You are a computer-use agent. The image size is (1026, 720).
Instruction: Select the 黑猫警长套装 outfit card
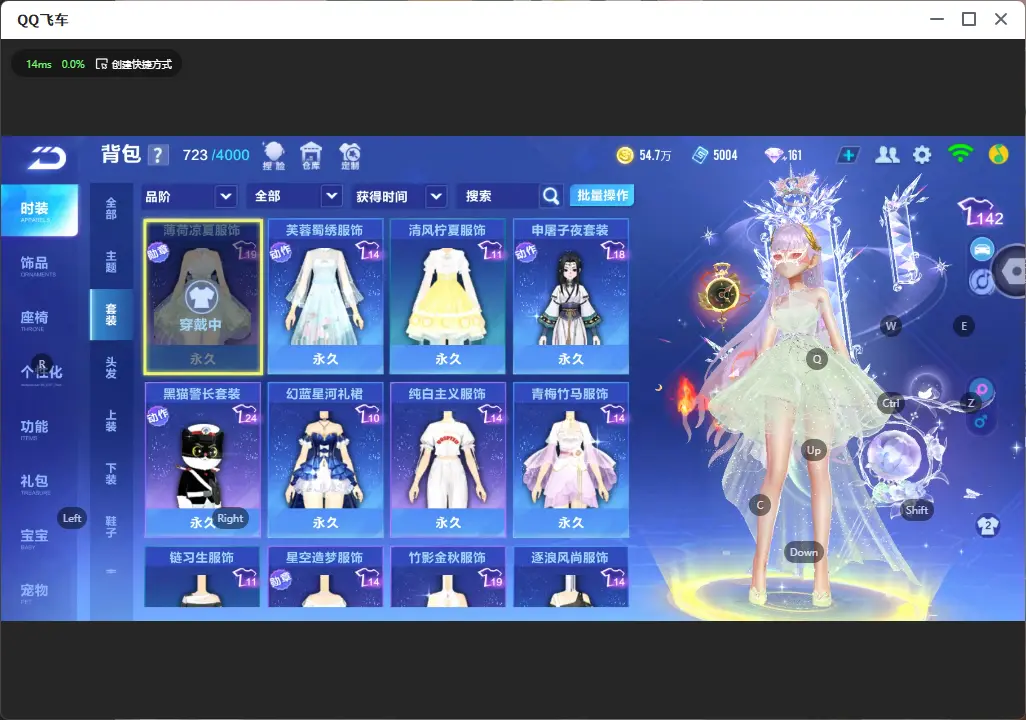tap(203, 460)
